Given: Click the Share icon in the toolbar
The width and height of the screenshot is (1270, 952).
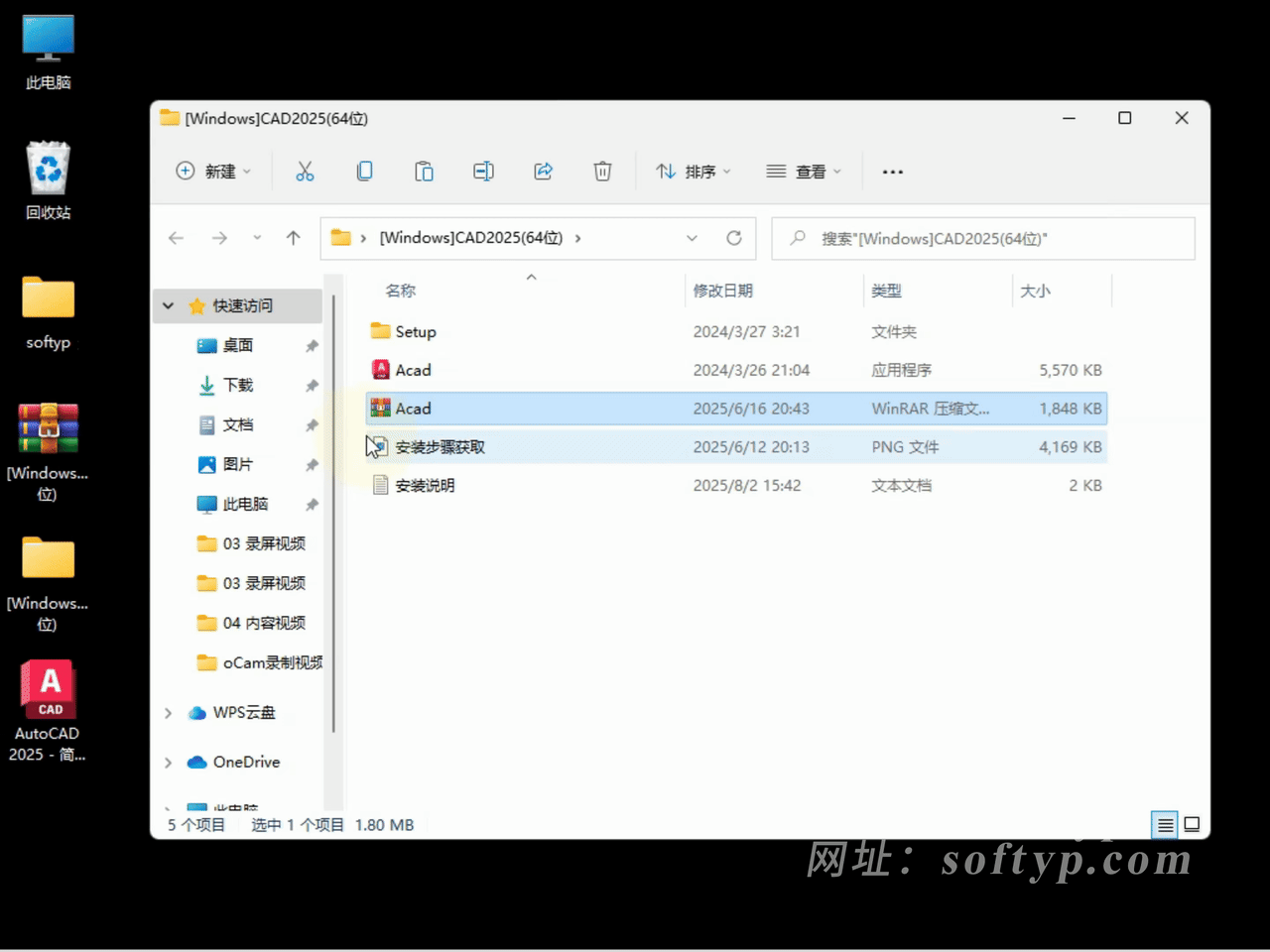Looking at the screenshot, I should pyautogui.click(x=543, y=171).
